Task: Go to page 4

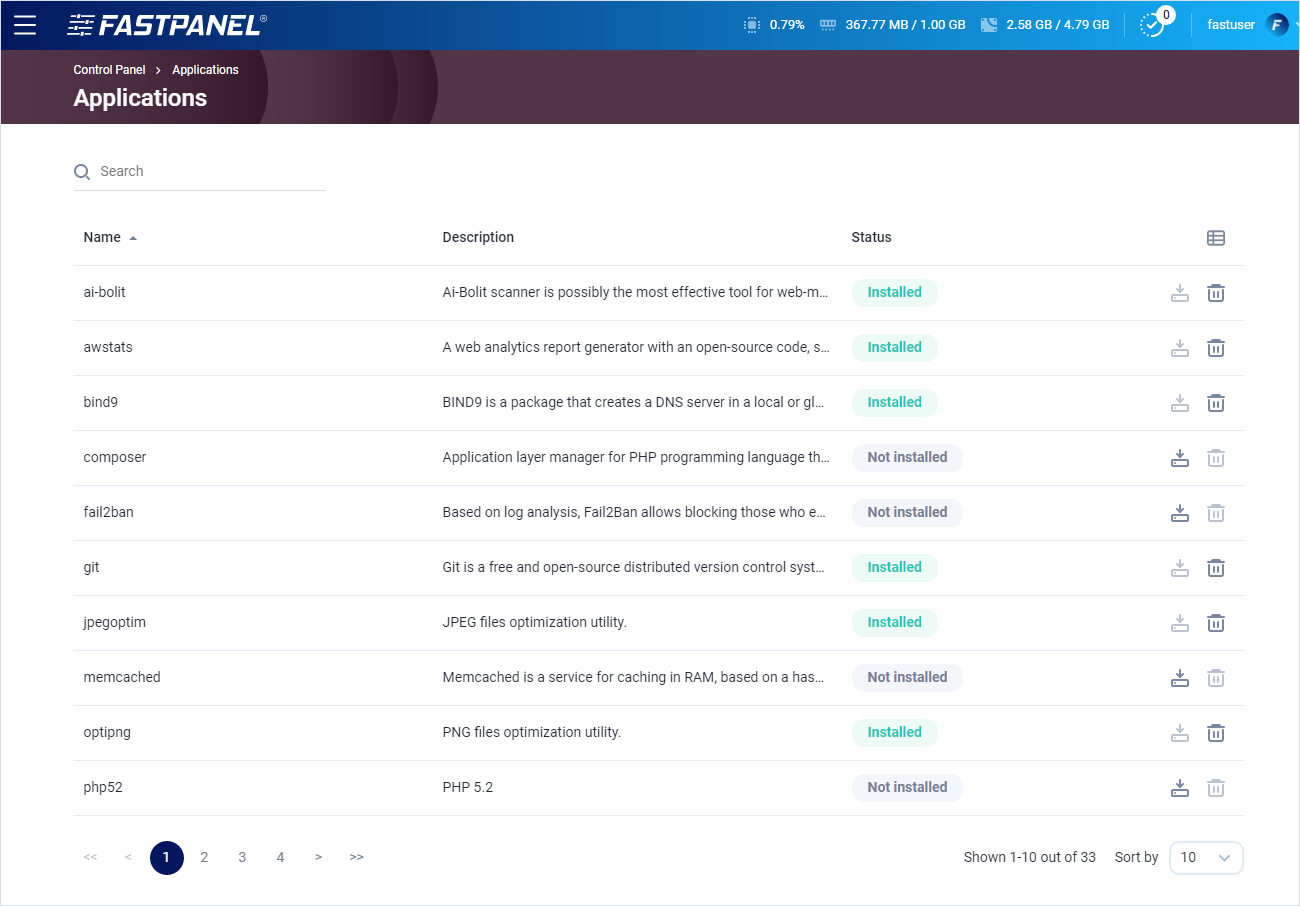Action: pos(280,857)
